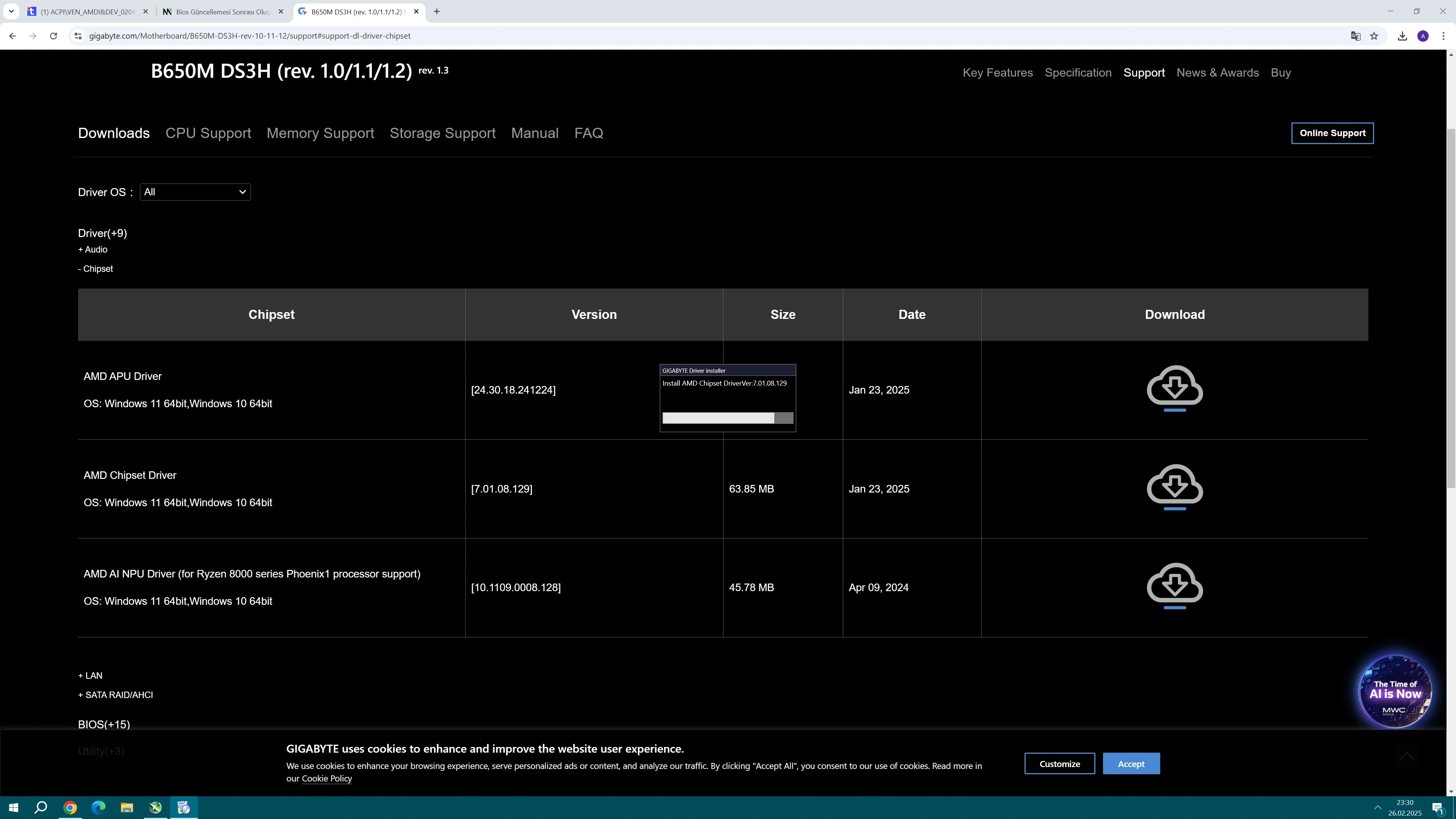Open the AI is Now MWC banner

1395,691
